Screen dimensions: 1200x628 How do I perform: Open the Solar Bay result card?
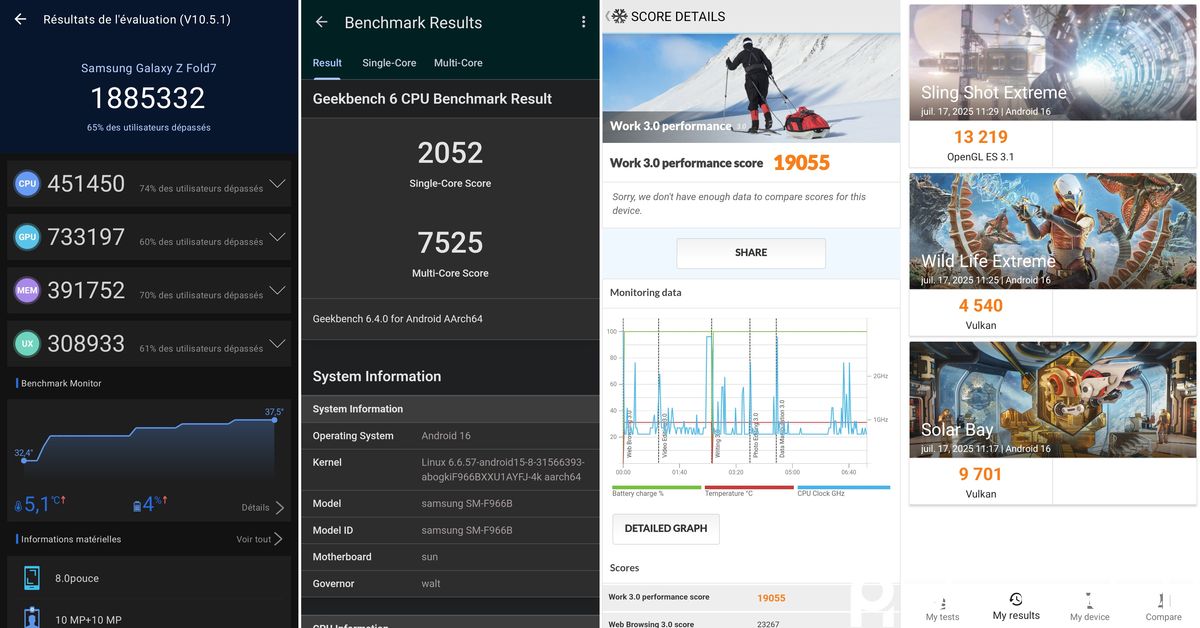point(1053,423)
